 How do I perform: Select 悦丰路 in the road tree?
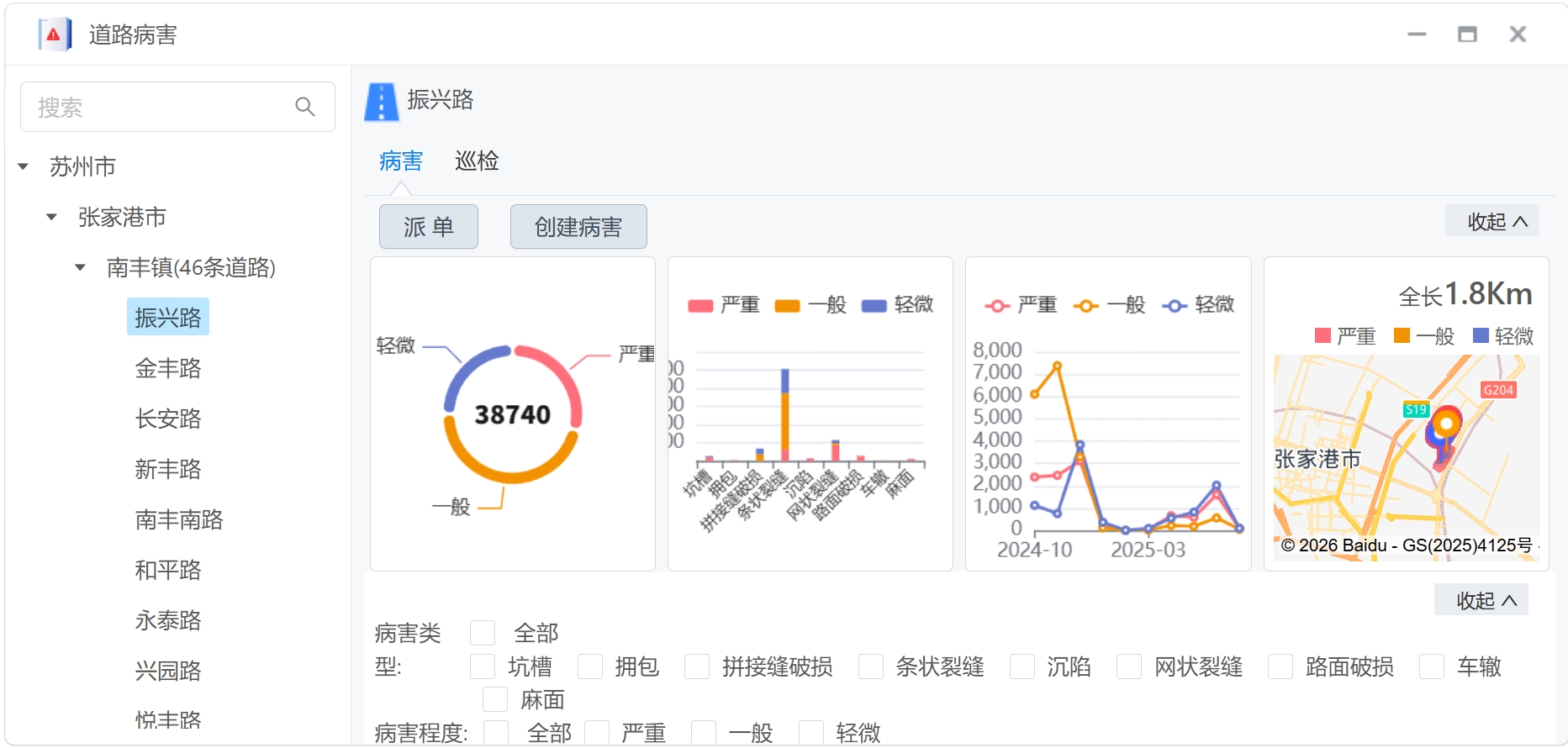168,719
